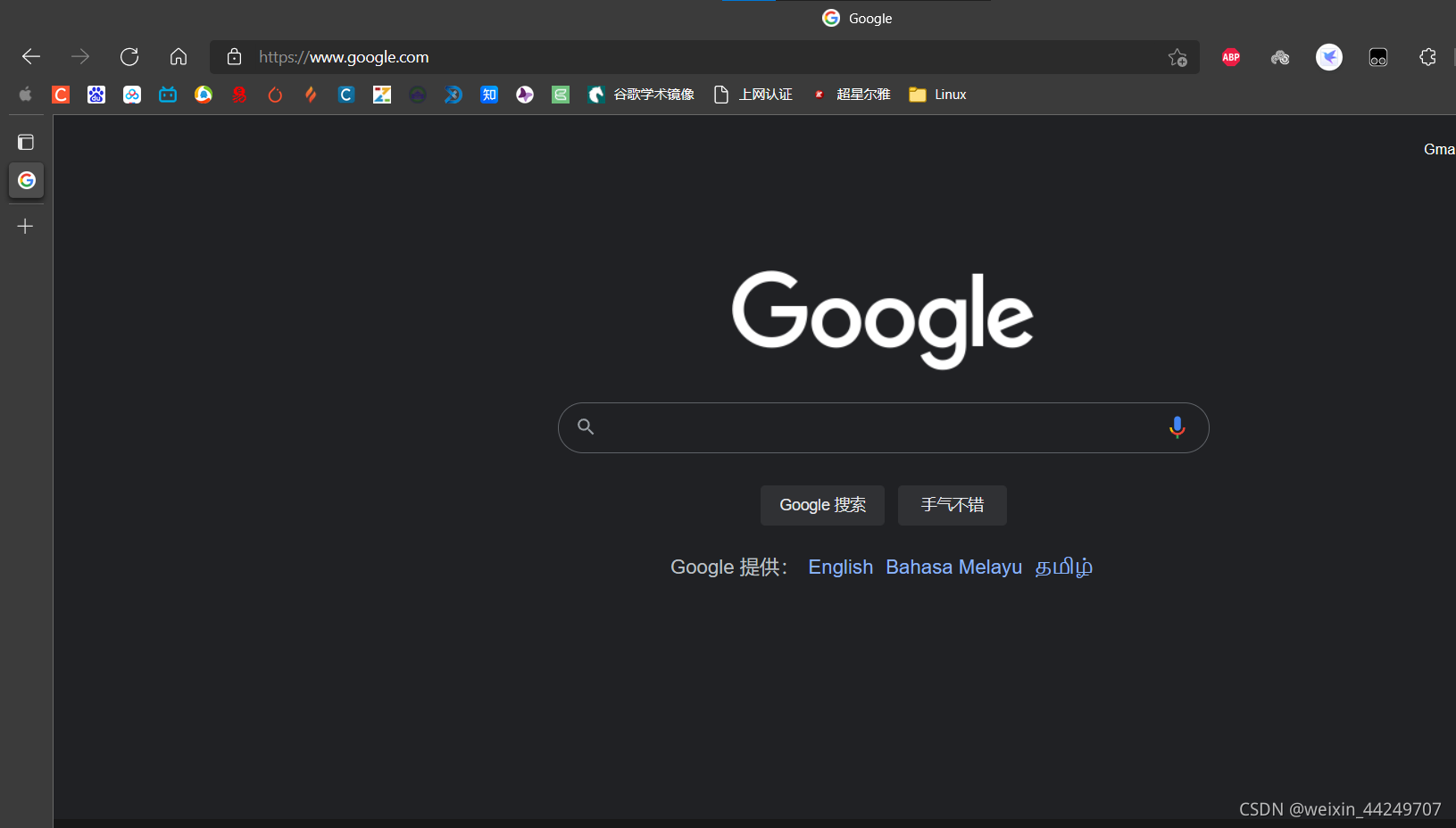Viewport: 1456px width, 828px height.
Task: Open the Baidu paw bookmark
Action: (x=96, y=95)
